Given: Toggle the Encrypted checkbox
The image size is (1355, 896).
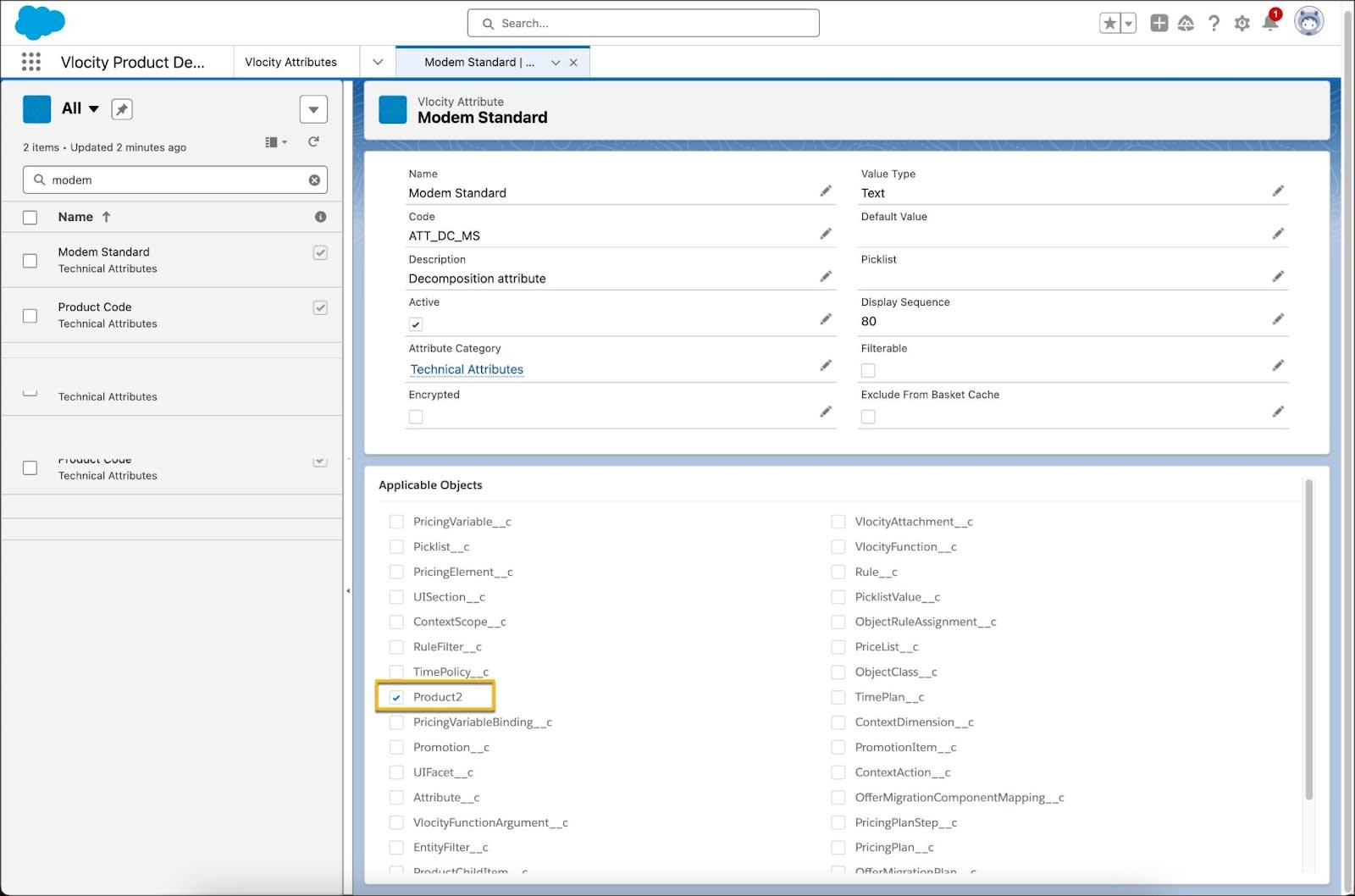Looking at the screenshot, I should [x=416, y=417].
